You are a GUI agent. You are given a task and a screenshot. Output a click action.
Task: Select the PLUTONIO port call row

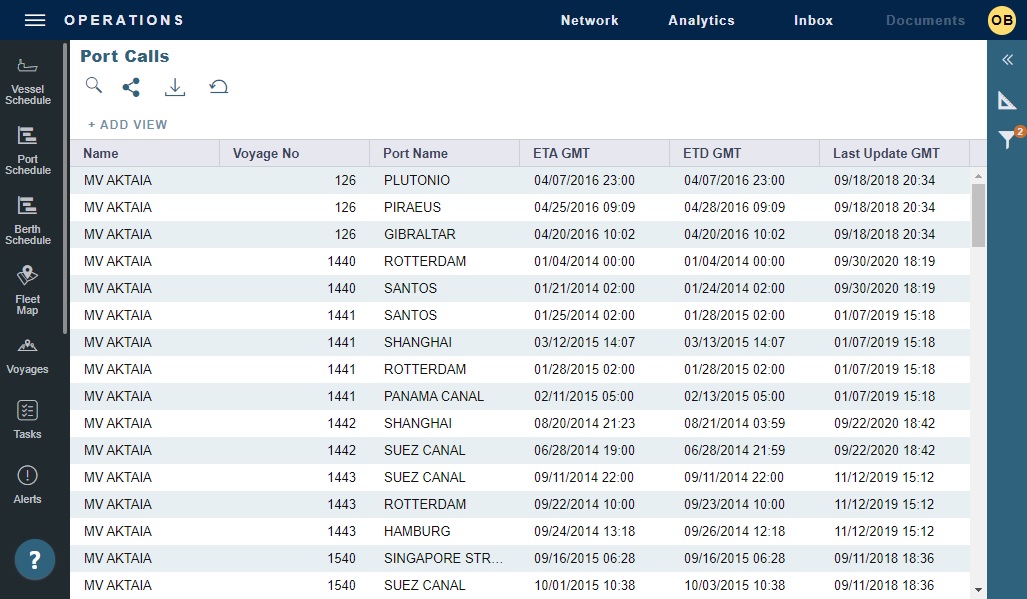417,181
